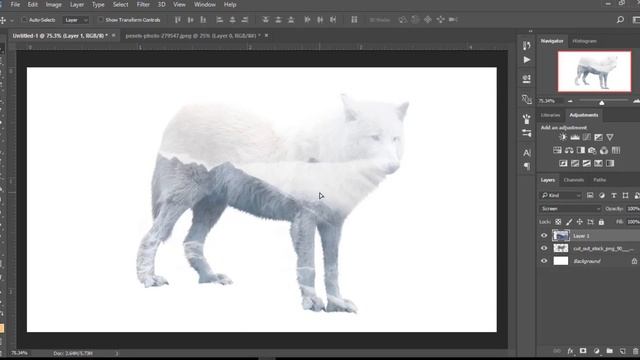
Task: Open the Auto-Select Layer dropdown
Action: pyautogui.click(x=76, y=20)
